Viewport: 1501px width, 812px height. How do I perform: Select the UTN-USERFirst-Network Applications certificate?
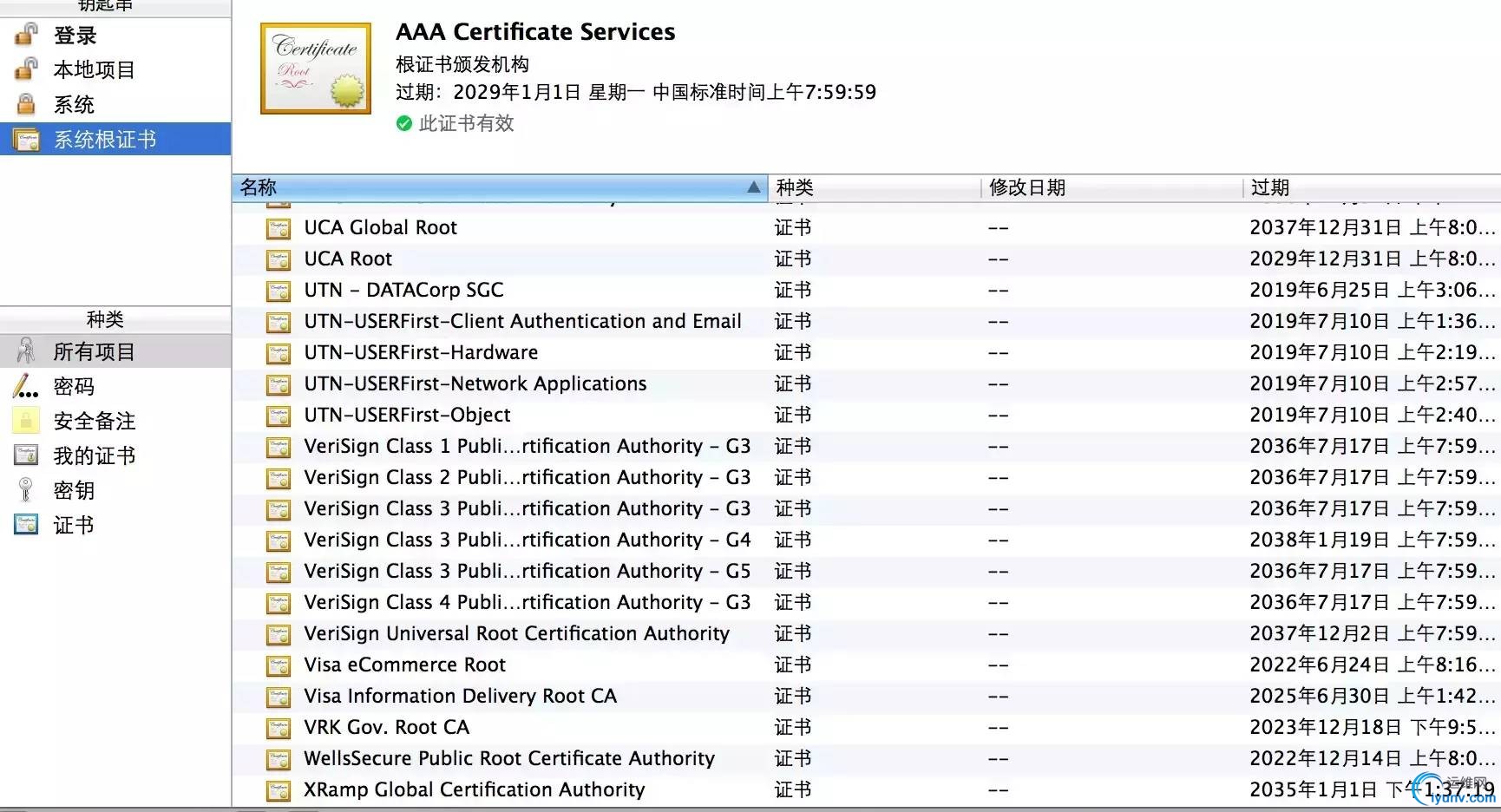[x=866, y=384]
